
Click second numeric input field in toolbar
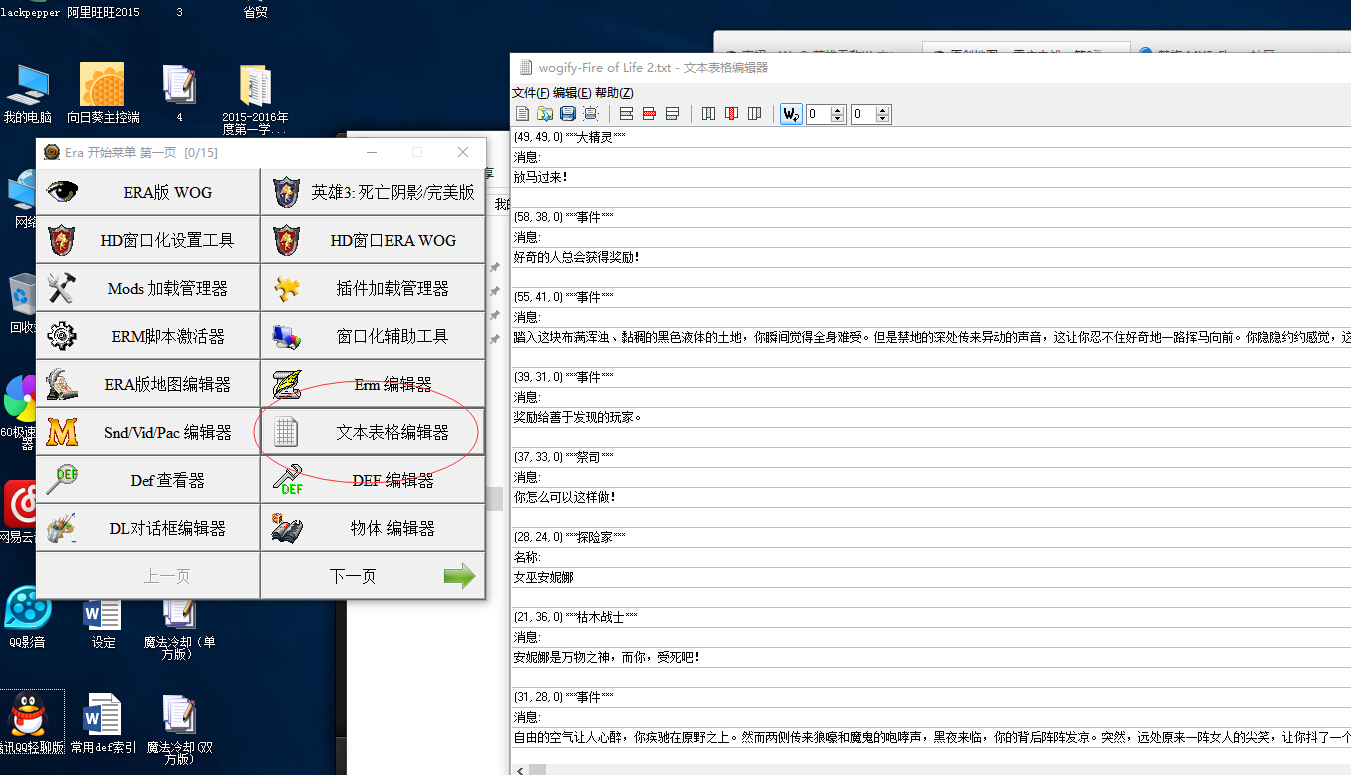point(863,114)
